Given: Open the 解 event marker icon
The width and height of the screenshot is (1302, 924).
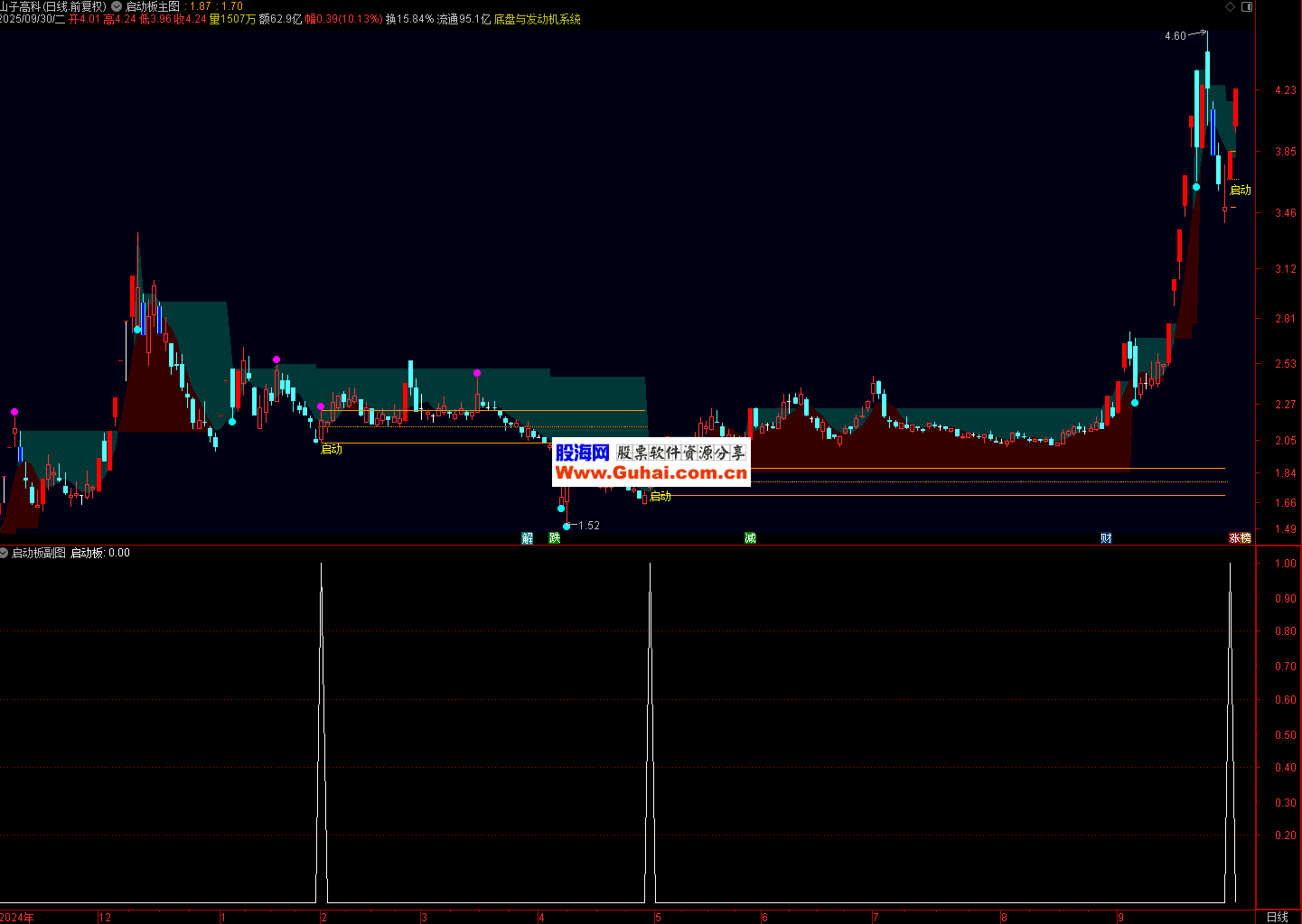Looking at the screenshot, I should (x=528, y=538).
